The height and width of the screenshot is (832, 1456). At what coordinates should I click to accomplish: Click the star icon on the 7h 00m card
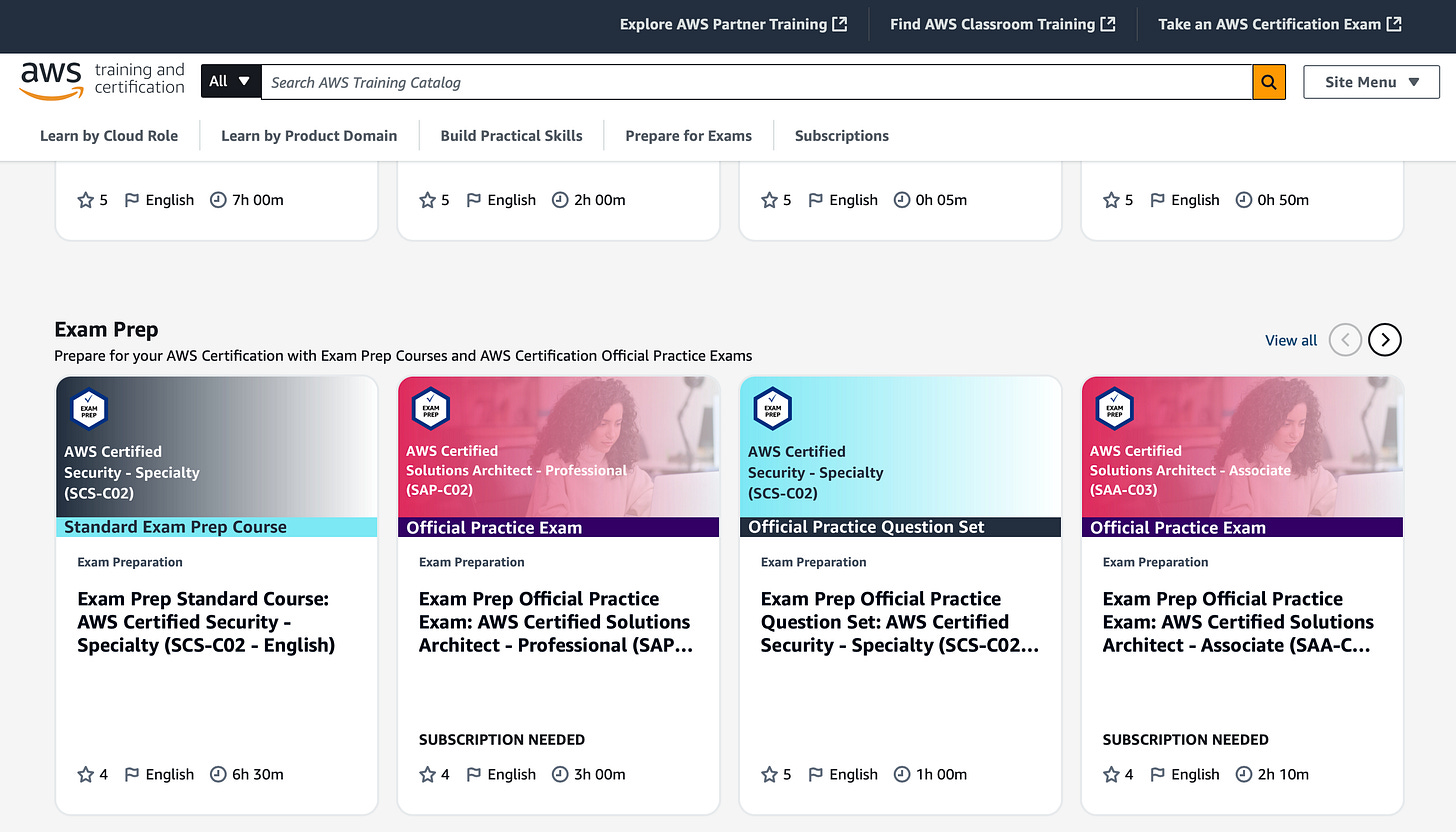(85, 200)
